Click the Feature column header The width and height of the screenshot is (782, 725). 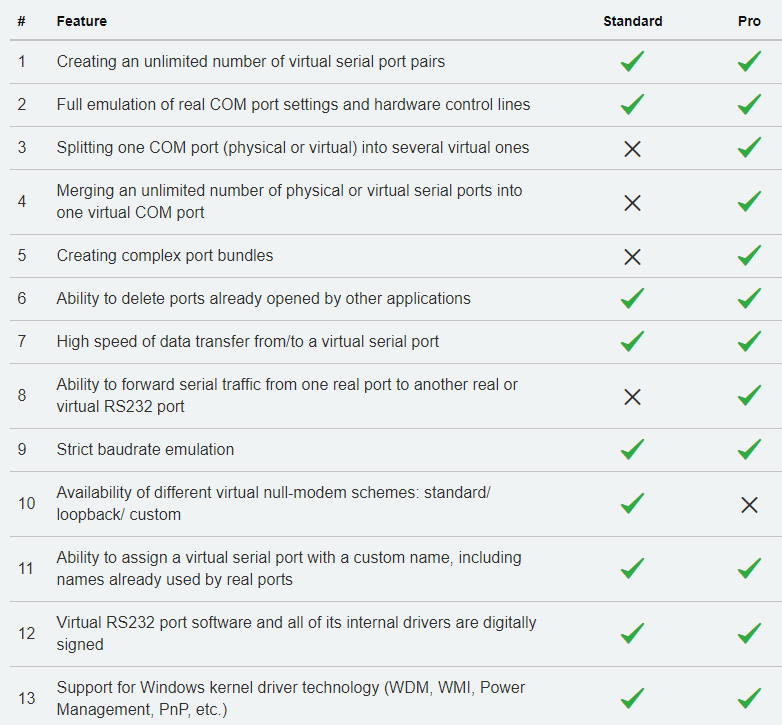pos(81,21)
